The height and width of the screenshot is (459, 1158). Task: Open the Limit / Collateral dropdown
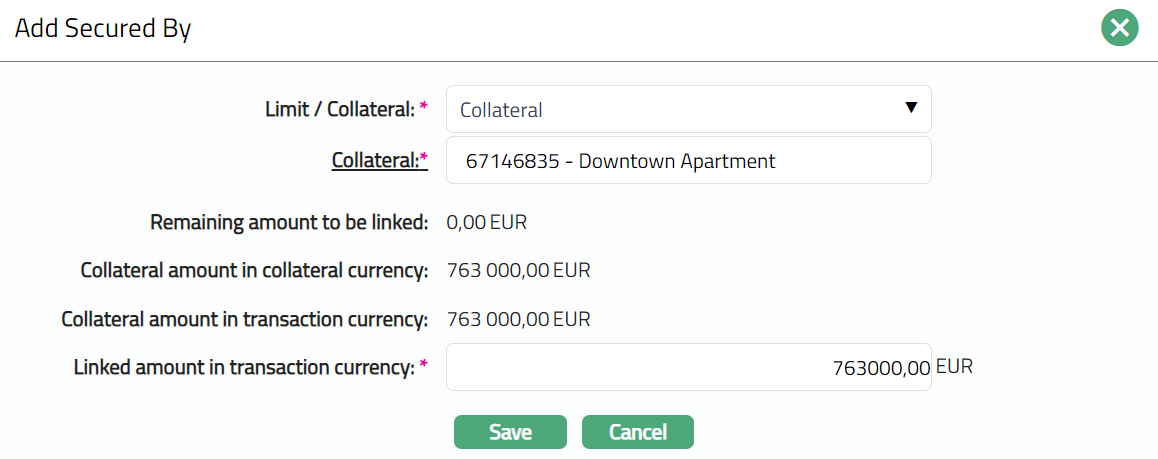click(688, 109)
